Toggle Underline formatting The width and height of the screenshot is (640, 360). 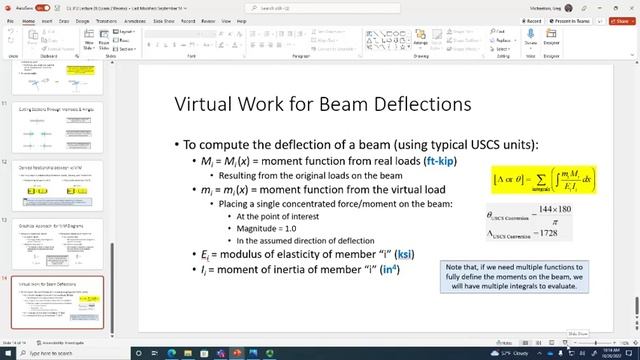pyautogui.click(x=166, y=45)
